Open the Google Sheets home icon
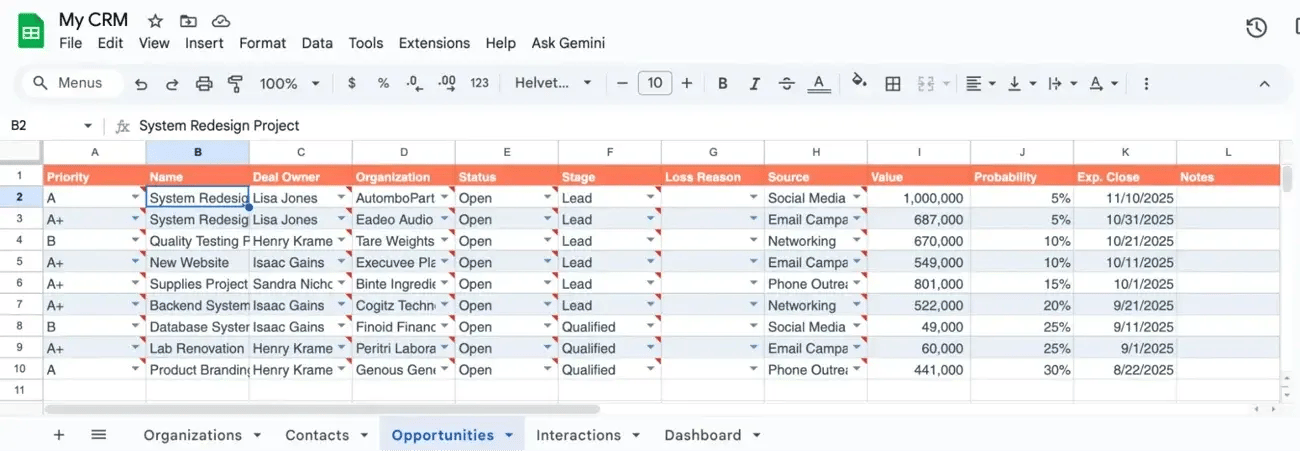The width and height of the screenshot is (1300, 451). [31, 31]
